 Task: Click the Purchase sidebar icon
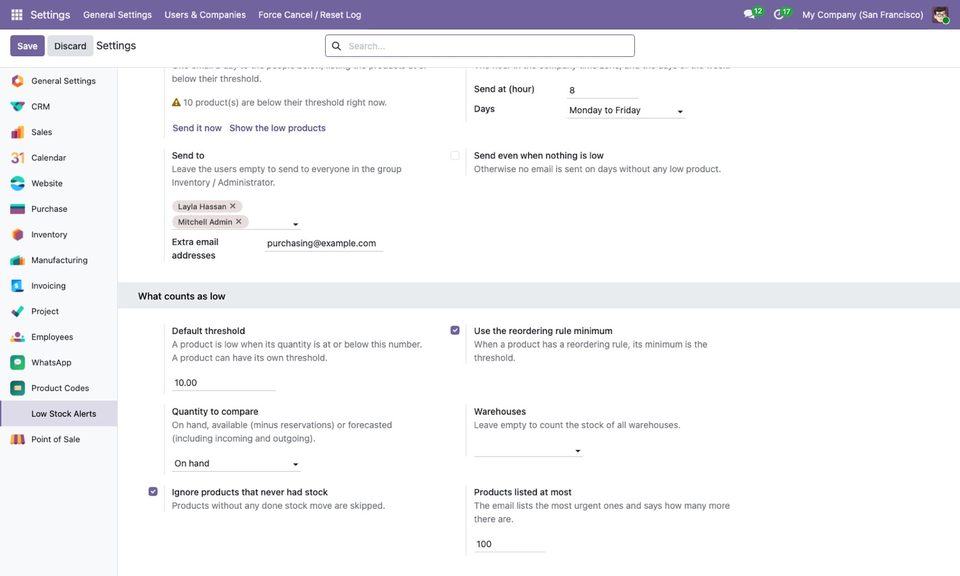click(x=18, y=209)
